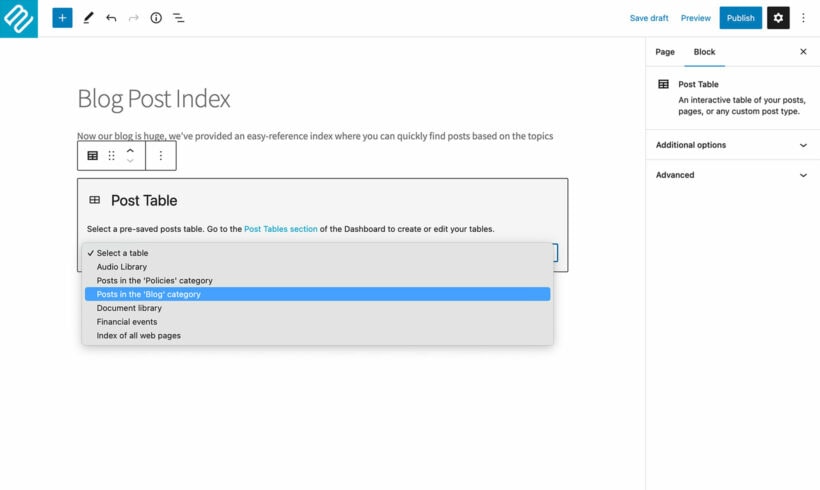Click the undo arrow icon

pos(111,18)
